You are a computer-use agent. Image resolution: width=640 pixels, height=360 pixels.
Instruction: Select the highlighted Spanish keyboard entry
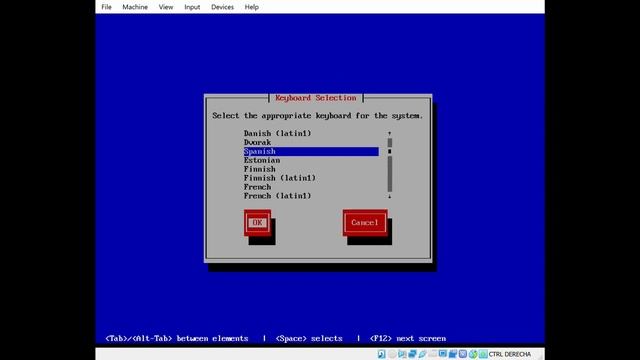tap(311, 151)
